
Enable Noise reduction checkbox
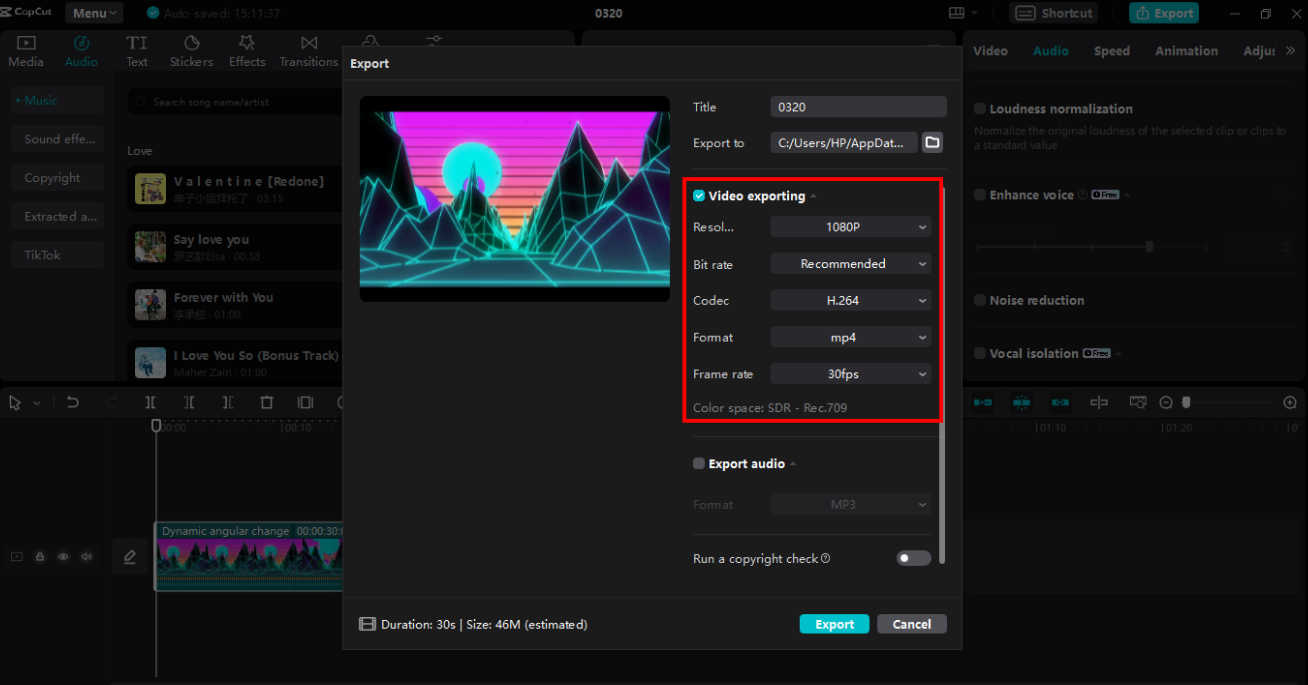980,300
